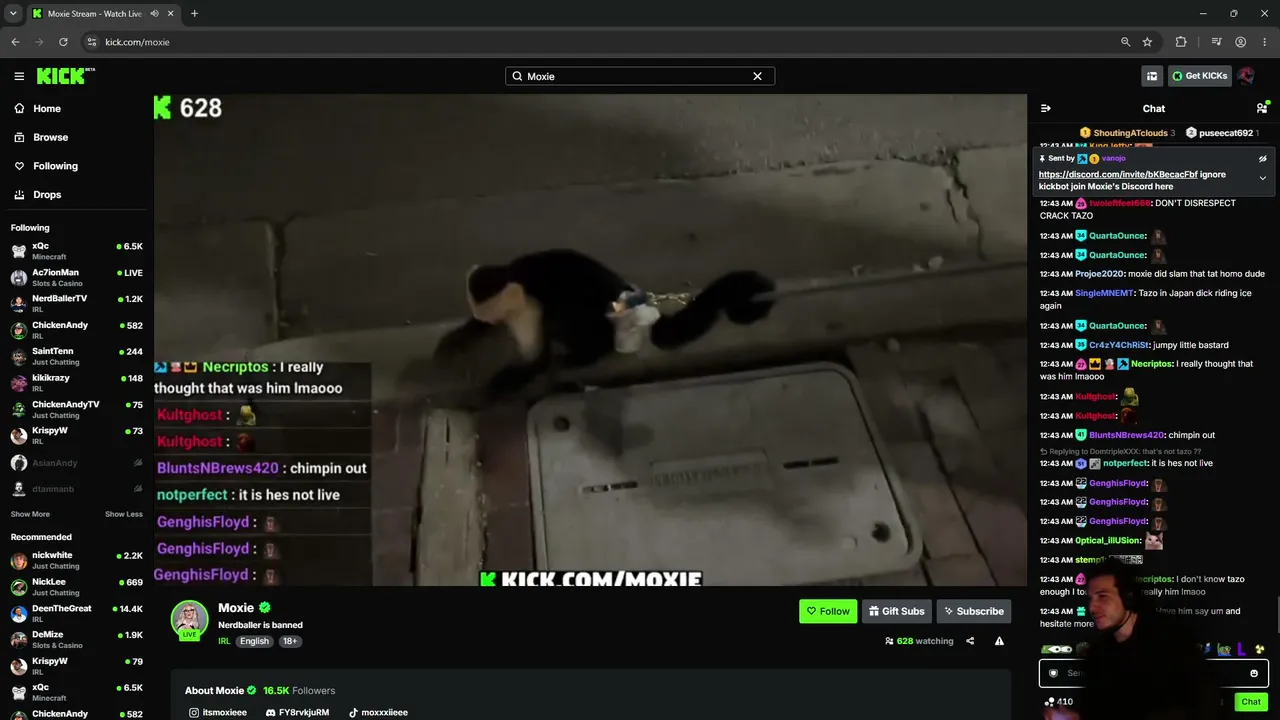The height and width of the screenshot is (720, 1280).
Task: Expand the pinned message chevron
Action: tap(1263, 178)
